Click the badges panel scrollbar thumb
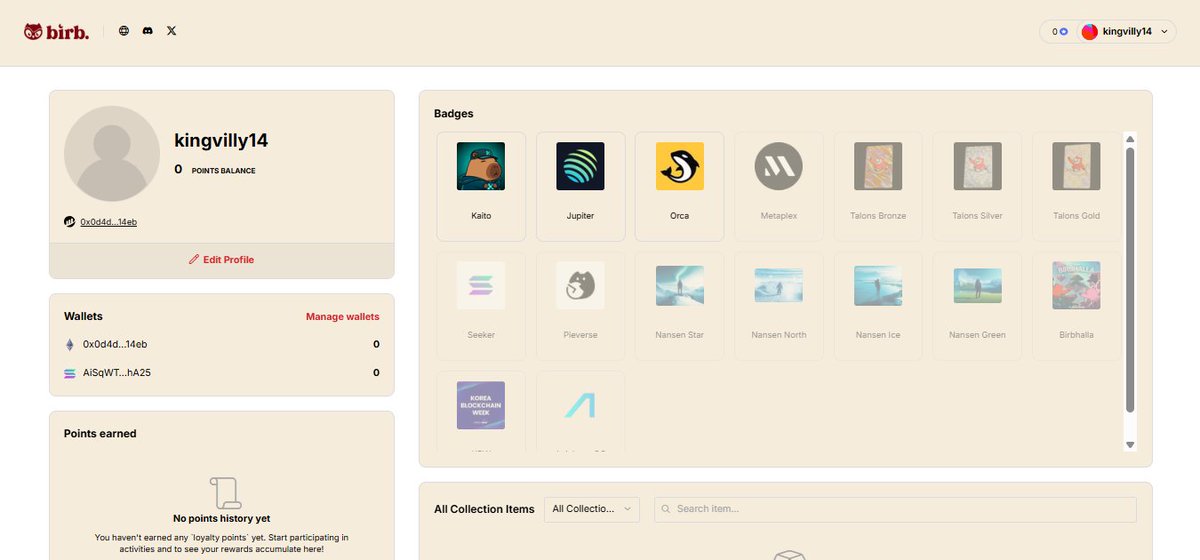1200x560 pixels. pyautogui.click(x=1130, y=280)
